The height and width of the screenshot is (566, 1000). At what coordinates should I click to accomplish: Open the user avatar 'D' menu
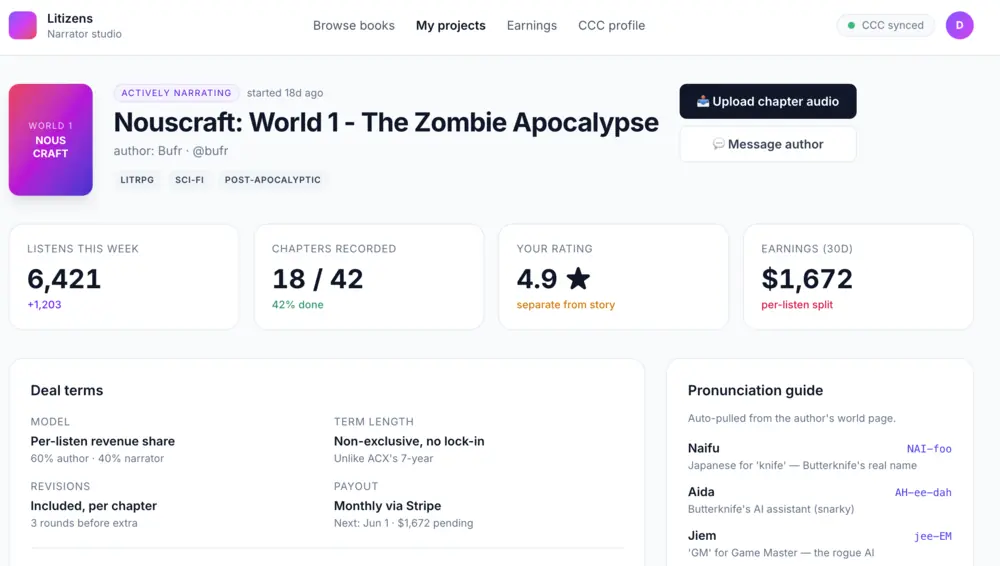(959, 26)
